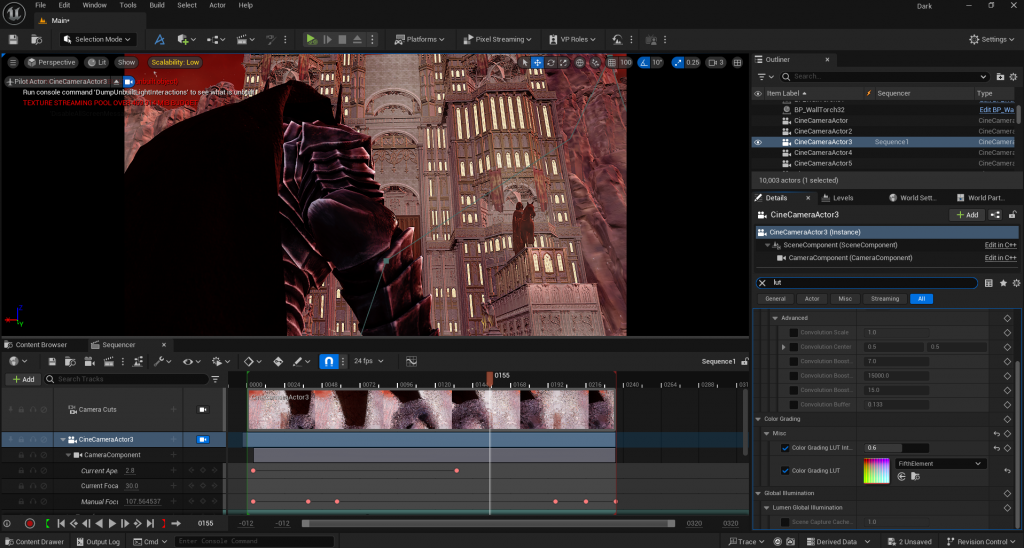Save the current level using floppy icon
Screen dimensions: 1024x548
pyautogui.click(x=13, y=39)
